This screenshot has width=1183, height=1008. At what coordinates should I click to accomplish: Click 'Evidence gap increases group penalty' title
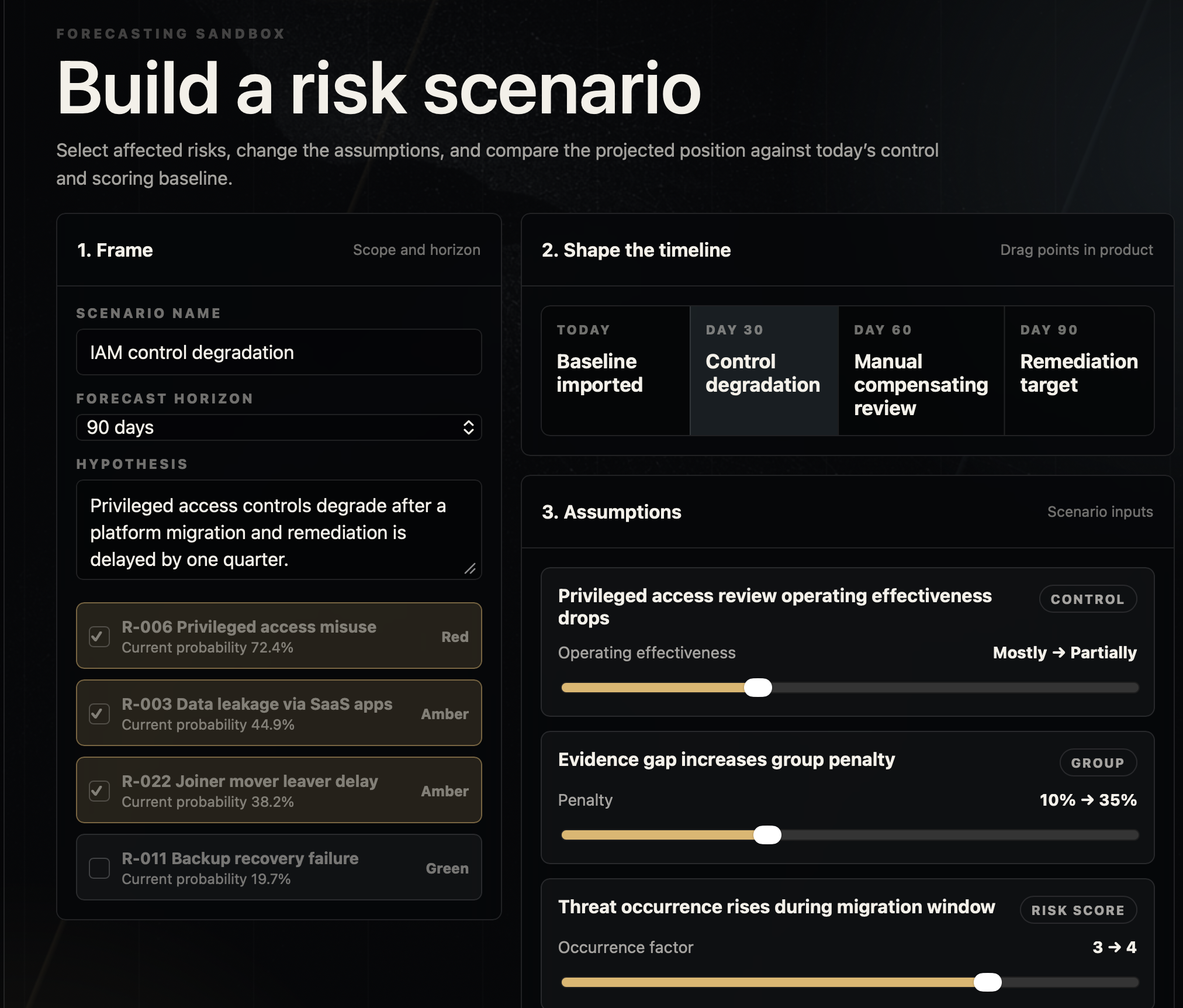pos(727,760)
